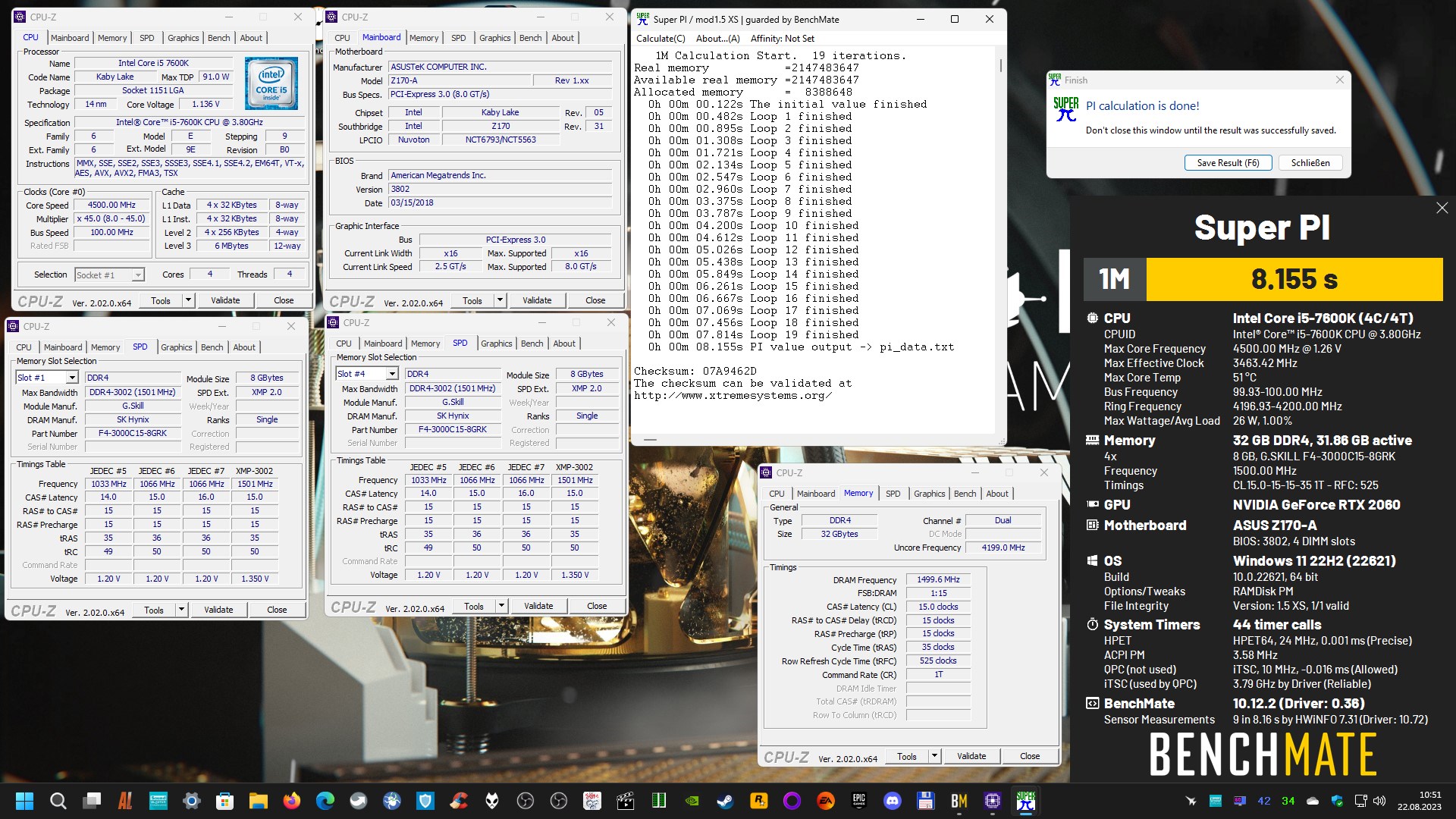
Task: Select Graphics tab in Mainboard window
Action: (494, 38)
